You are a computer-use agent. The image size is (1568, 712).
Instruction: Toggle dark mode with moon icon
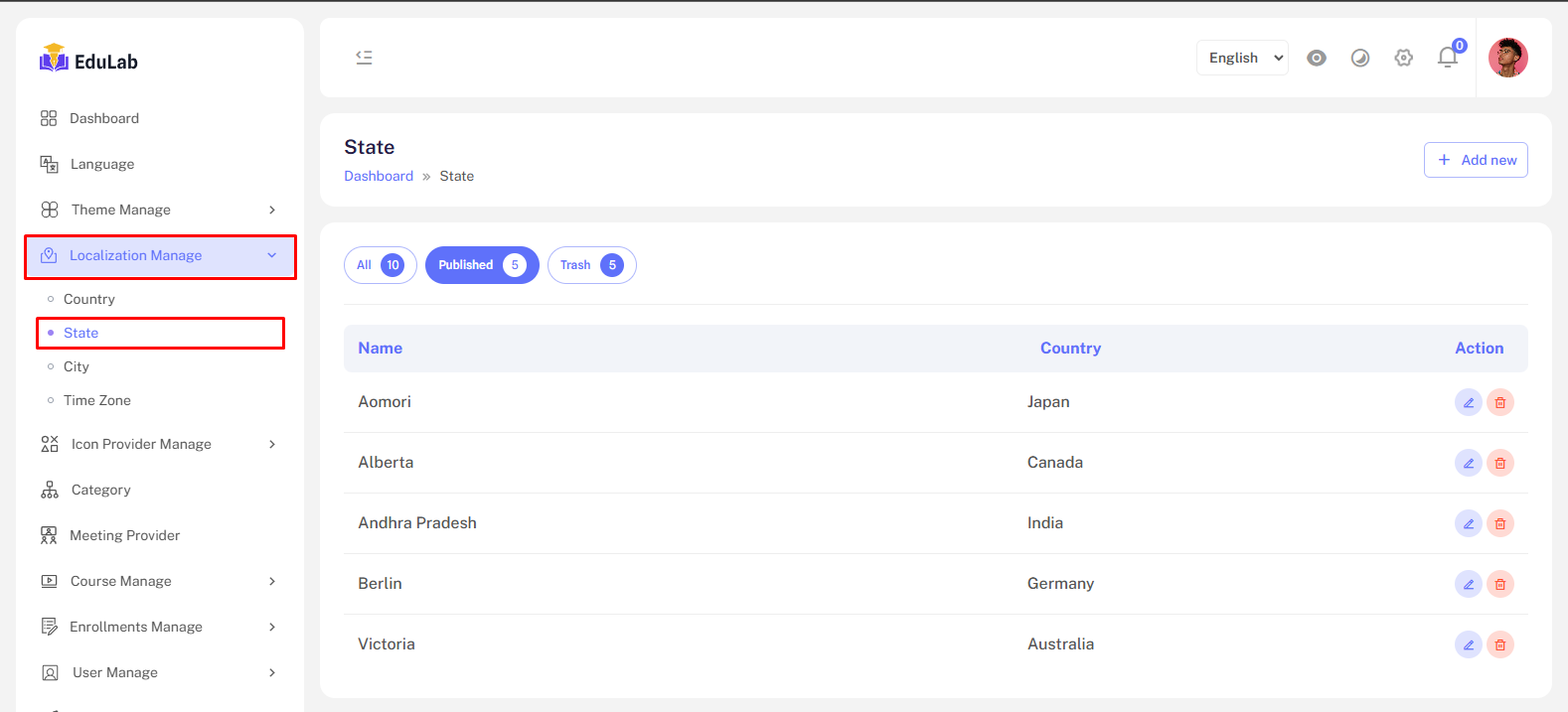point(1359,58)
